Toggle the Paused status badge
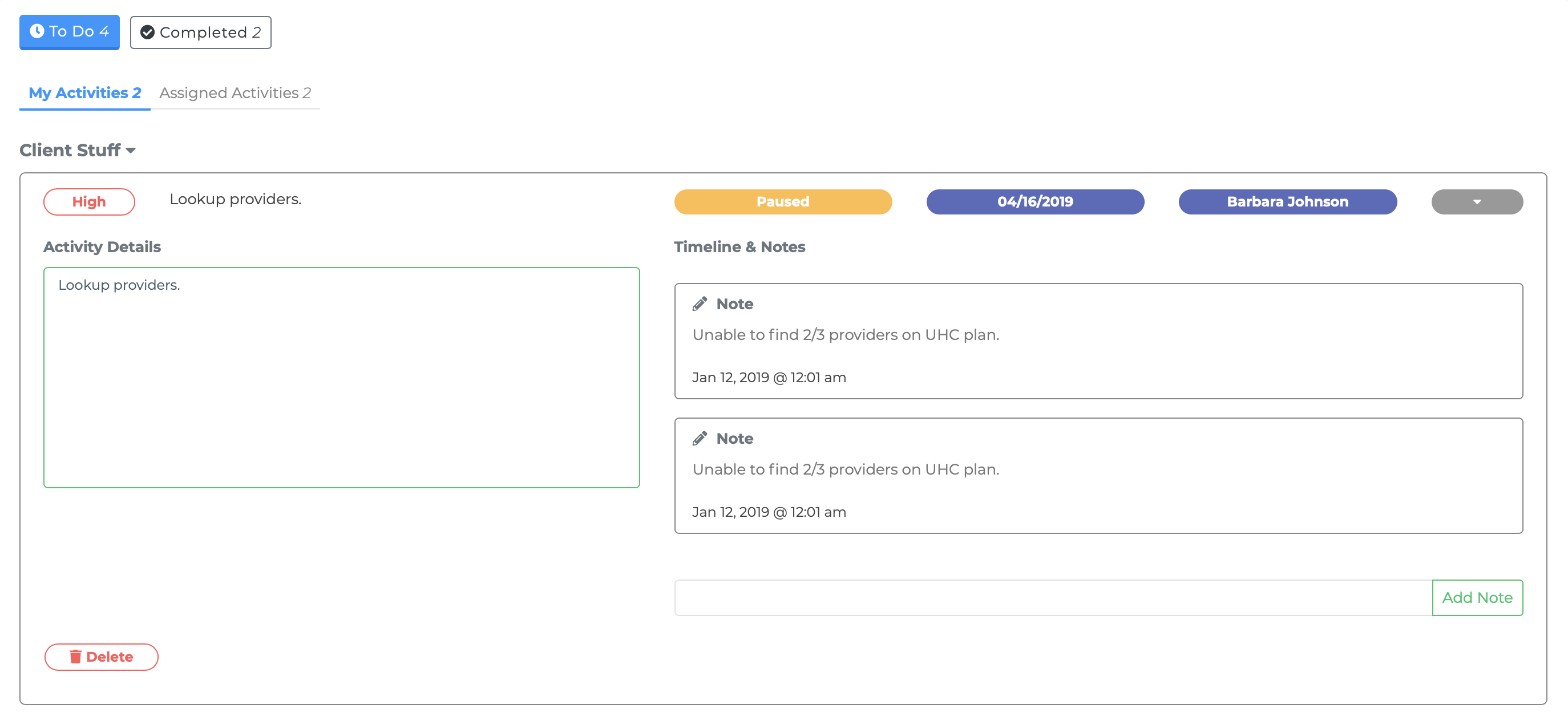This screenshot has width=1568, height=721. [783, 201]
